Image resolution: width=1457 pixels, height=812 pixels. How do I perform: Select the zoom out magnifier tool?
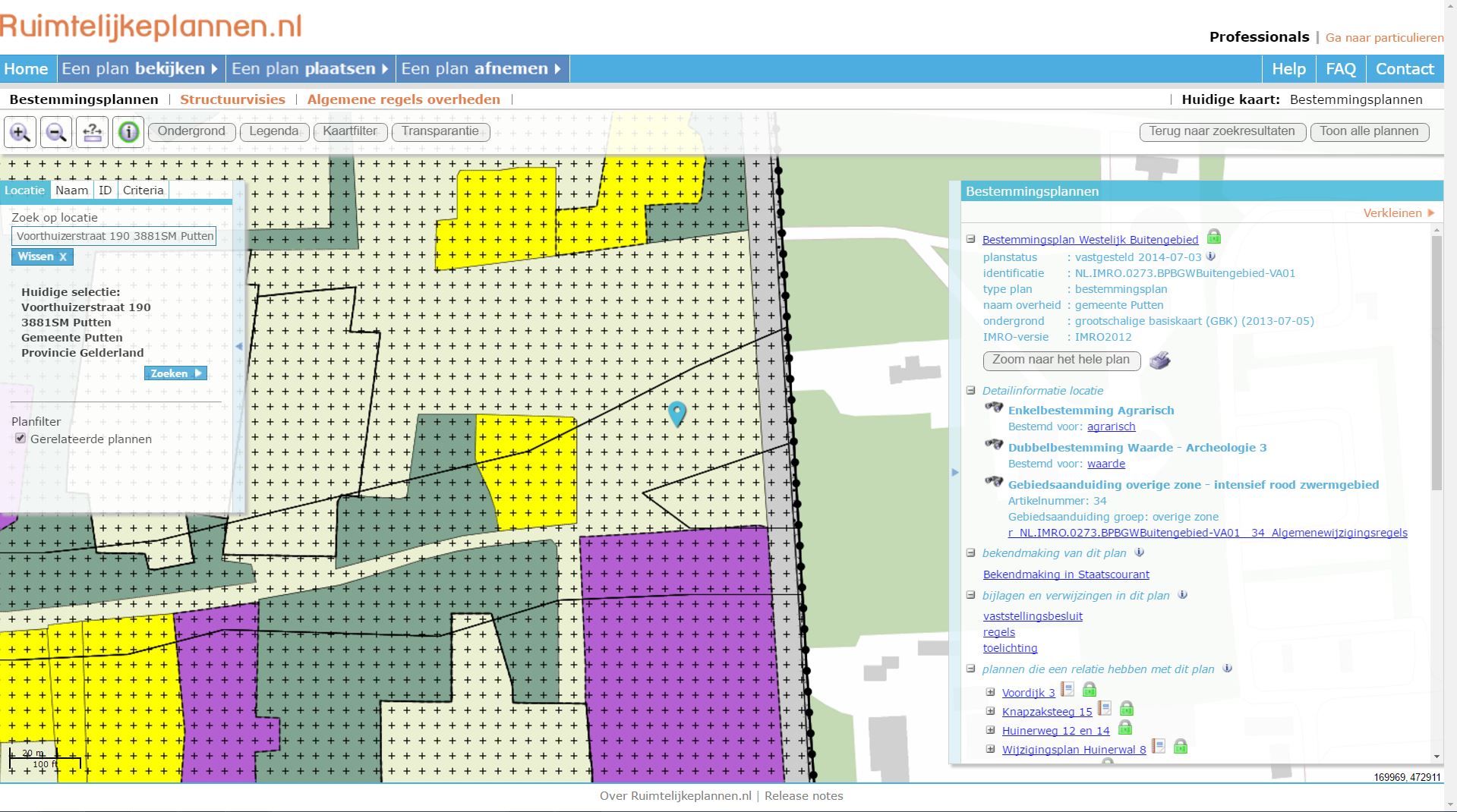(x=54, y=132)
